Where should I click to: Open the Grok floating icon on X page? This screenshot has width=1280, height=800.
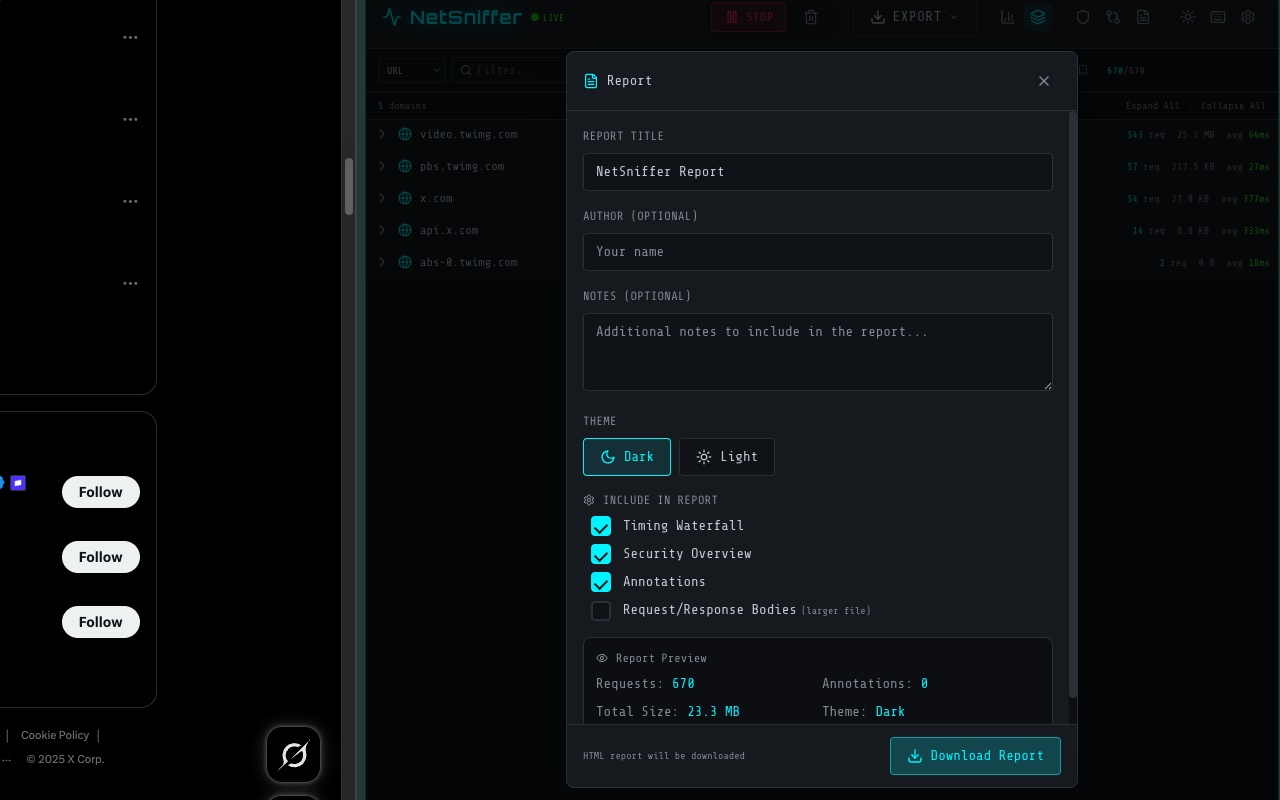pyautogui.click(x=294, y=755)
